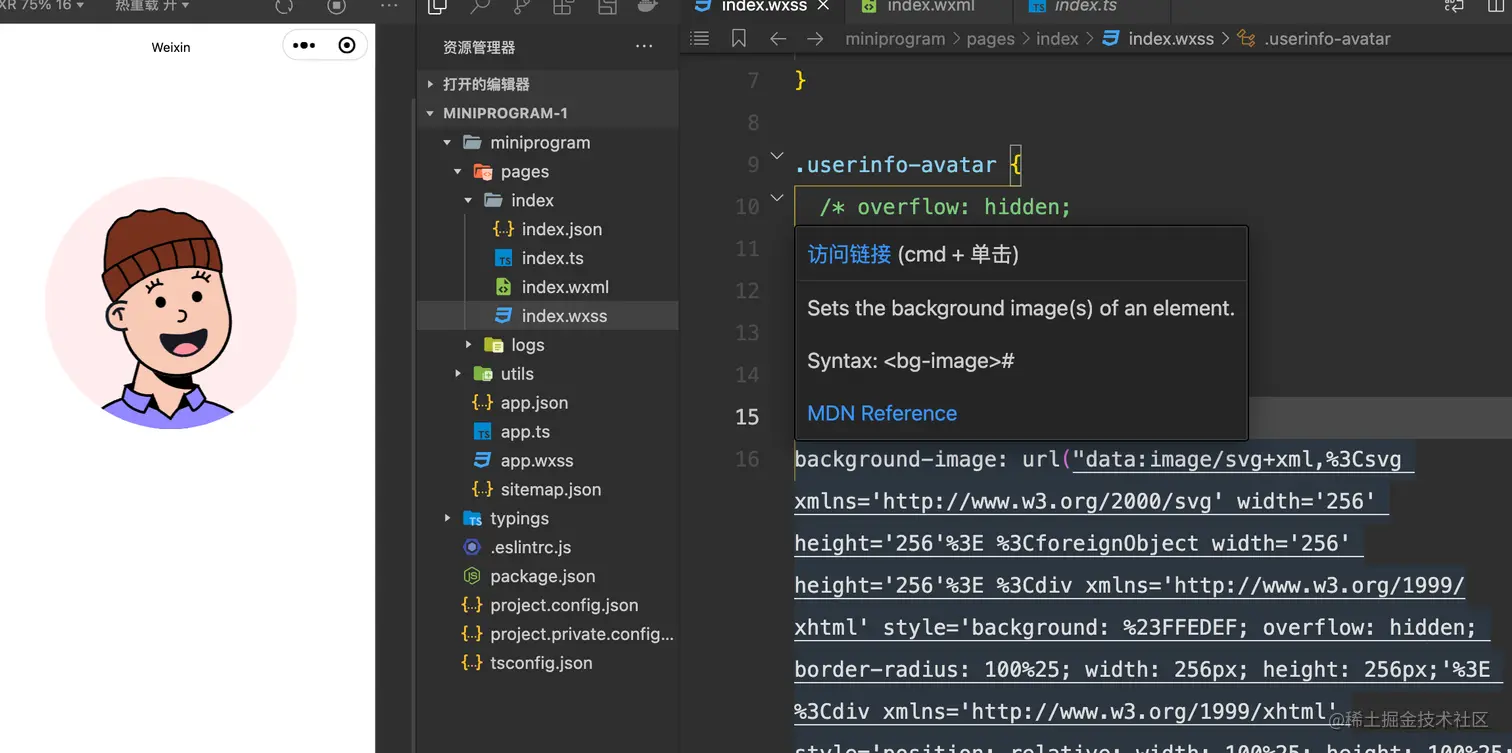Navigate forward with the right arrow
Screen dimensions: 1512x753
click(x=815, y=39)
